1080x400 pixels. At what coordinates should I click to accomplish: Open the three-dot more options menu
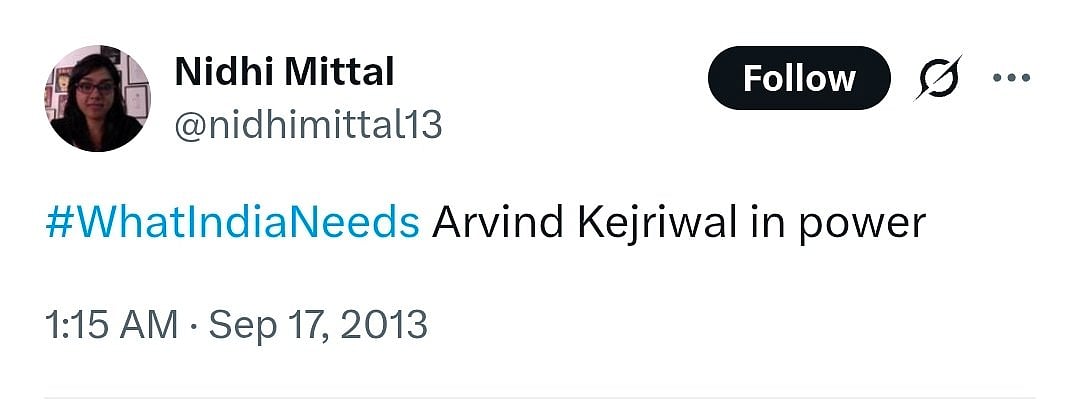[1011, 78]
